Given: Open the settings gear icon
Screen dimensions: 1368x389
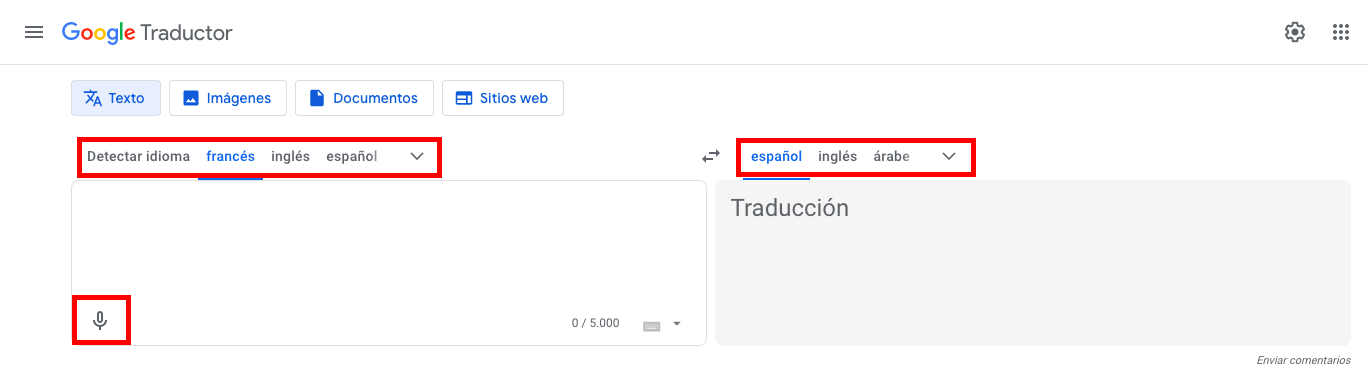Looking at the screenshot, I should point(1295,32).
